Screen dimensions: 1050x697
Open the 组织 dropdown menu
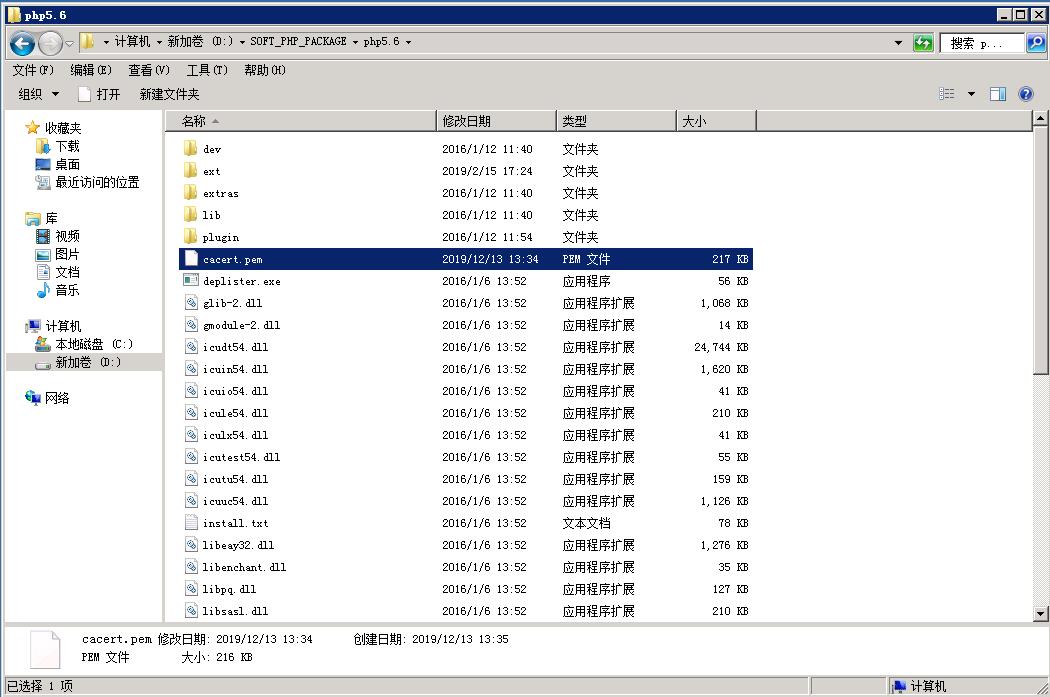[x=36, y=93]
